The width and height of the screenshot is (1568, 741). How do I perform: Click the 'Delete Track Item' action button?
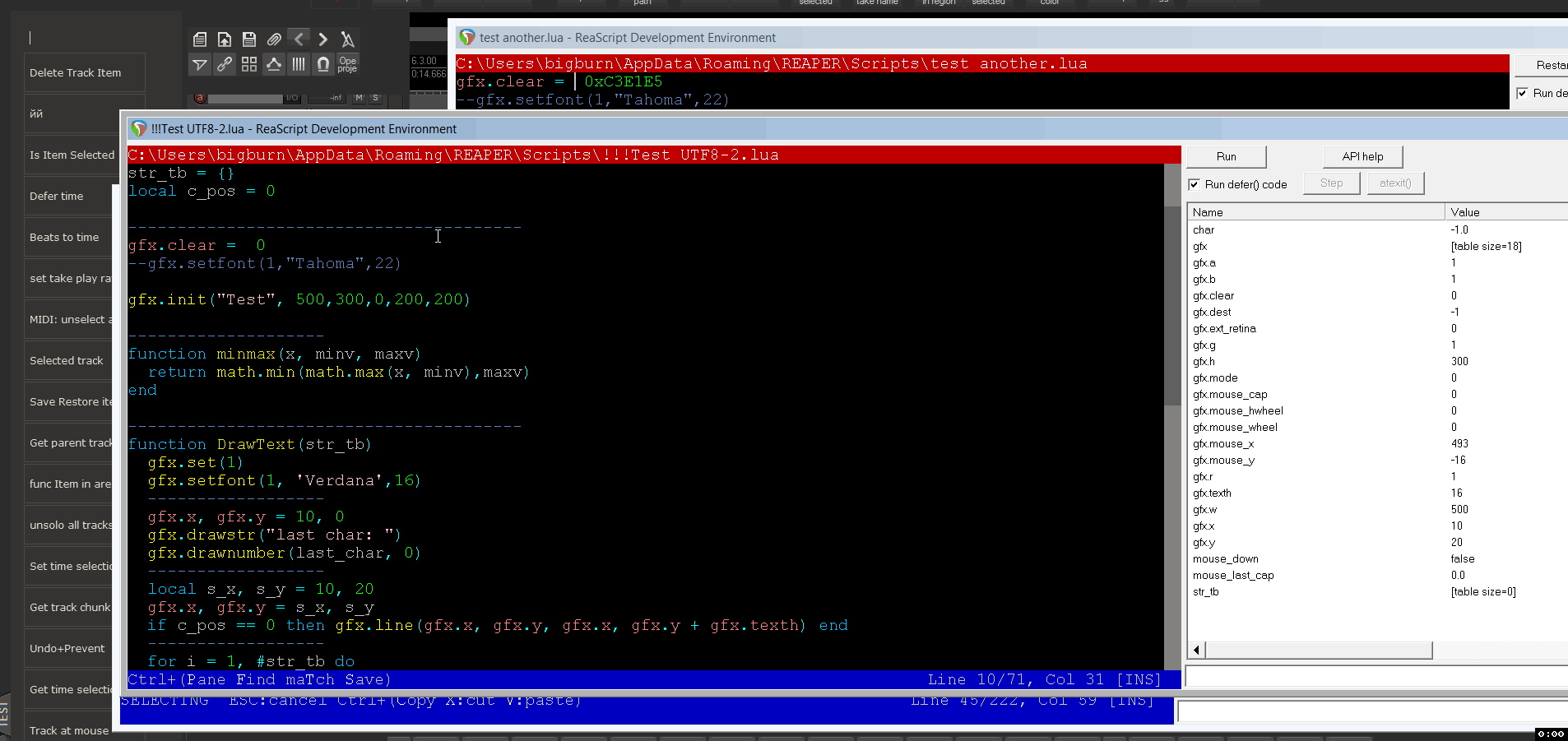point(85,72)
